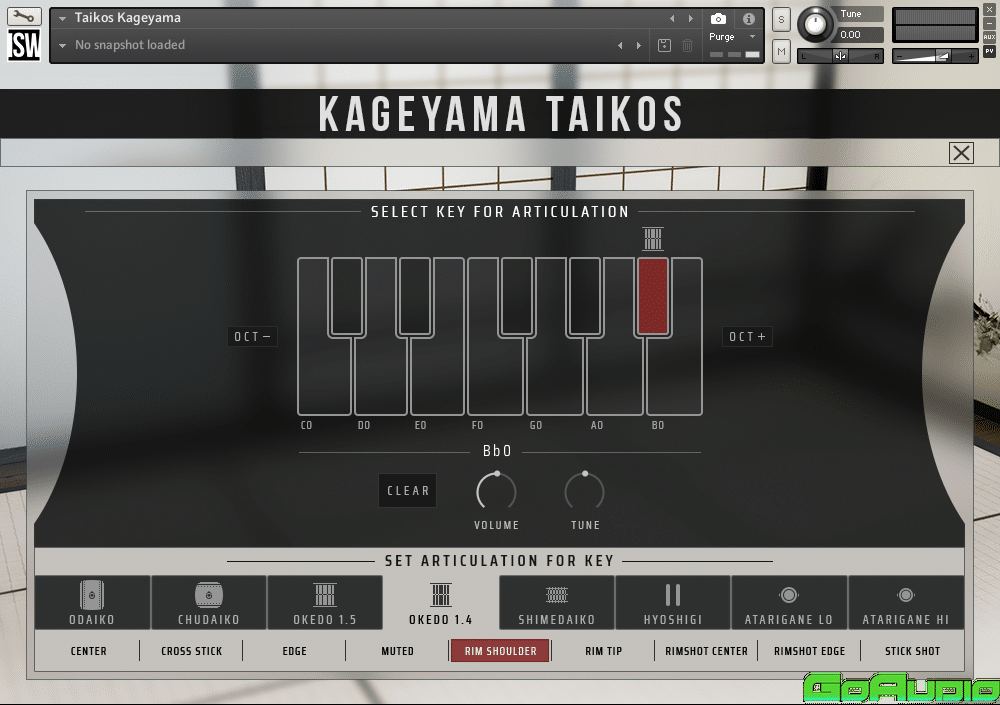The image size is (1000, 705).
Task: Click the tune value field showing 0.00
Action: pos(860,34)
